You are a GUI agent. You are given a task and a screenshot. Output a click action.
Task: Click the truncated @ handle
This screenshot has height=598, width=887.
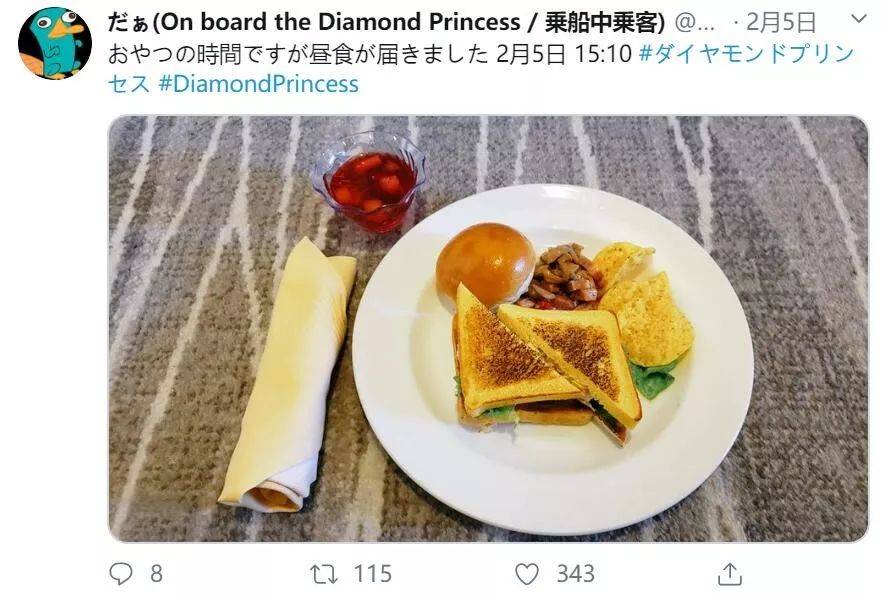(x=696, y=23)
